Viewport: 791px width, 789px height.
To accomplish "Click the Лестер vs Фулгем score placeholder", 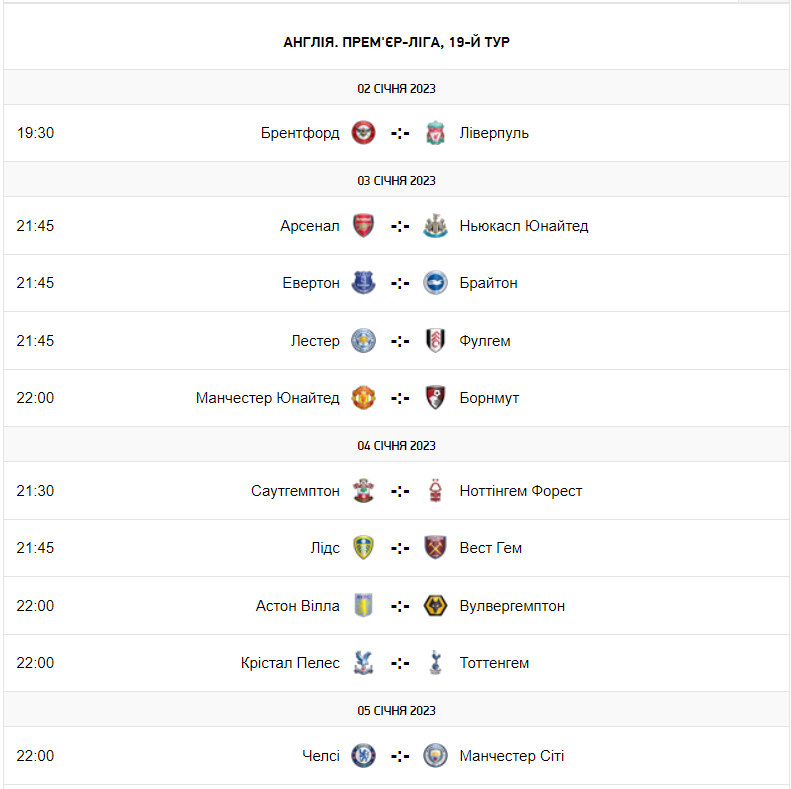I will coord(400,341).
